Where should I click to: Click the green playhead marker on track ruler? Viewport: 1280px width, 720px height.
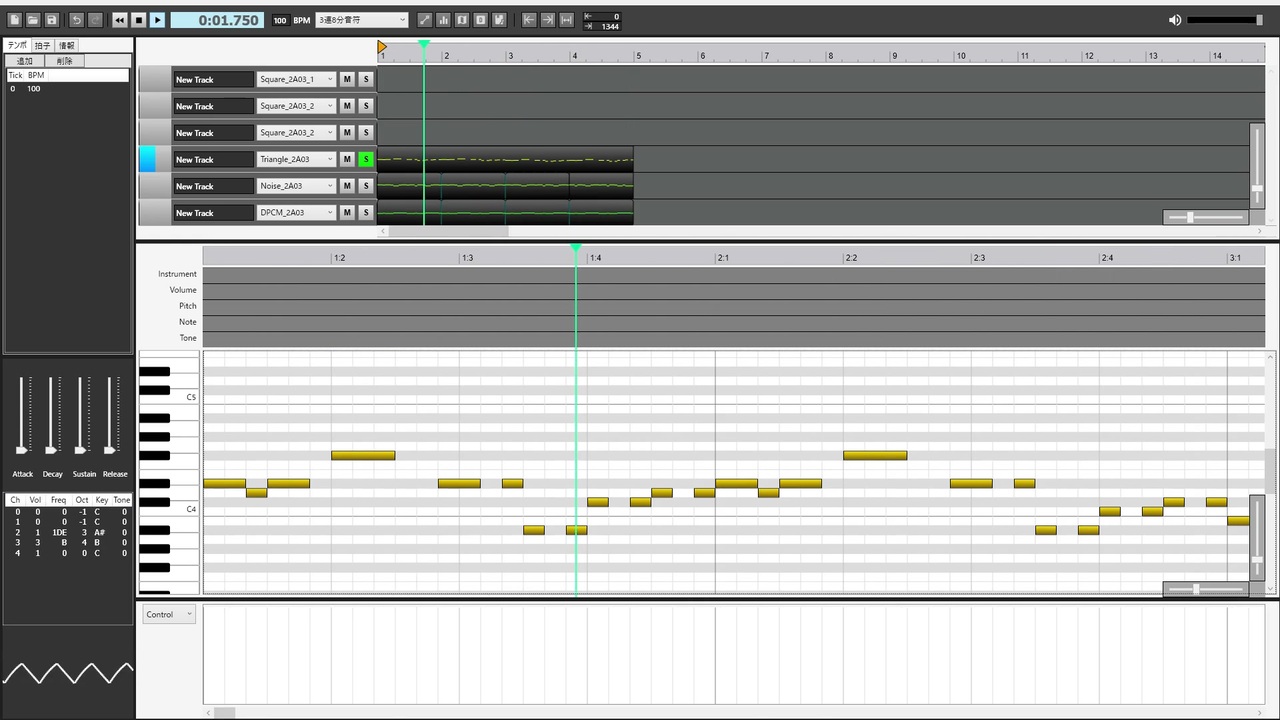(x=424, y=45)
